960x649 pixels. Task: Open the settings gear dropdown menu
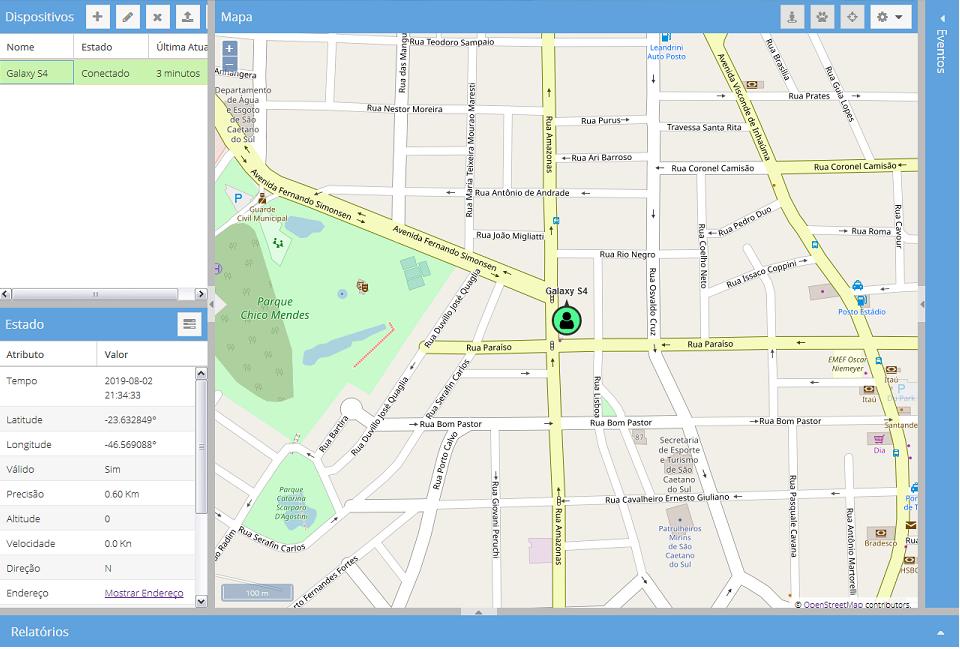click(x=890, y=17)
